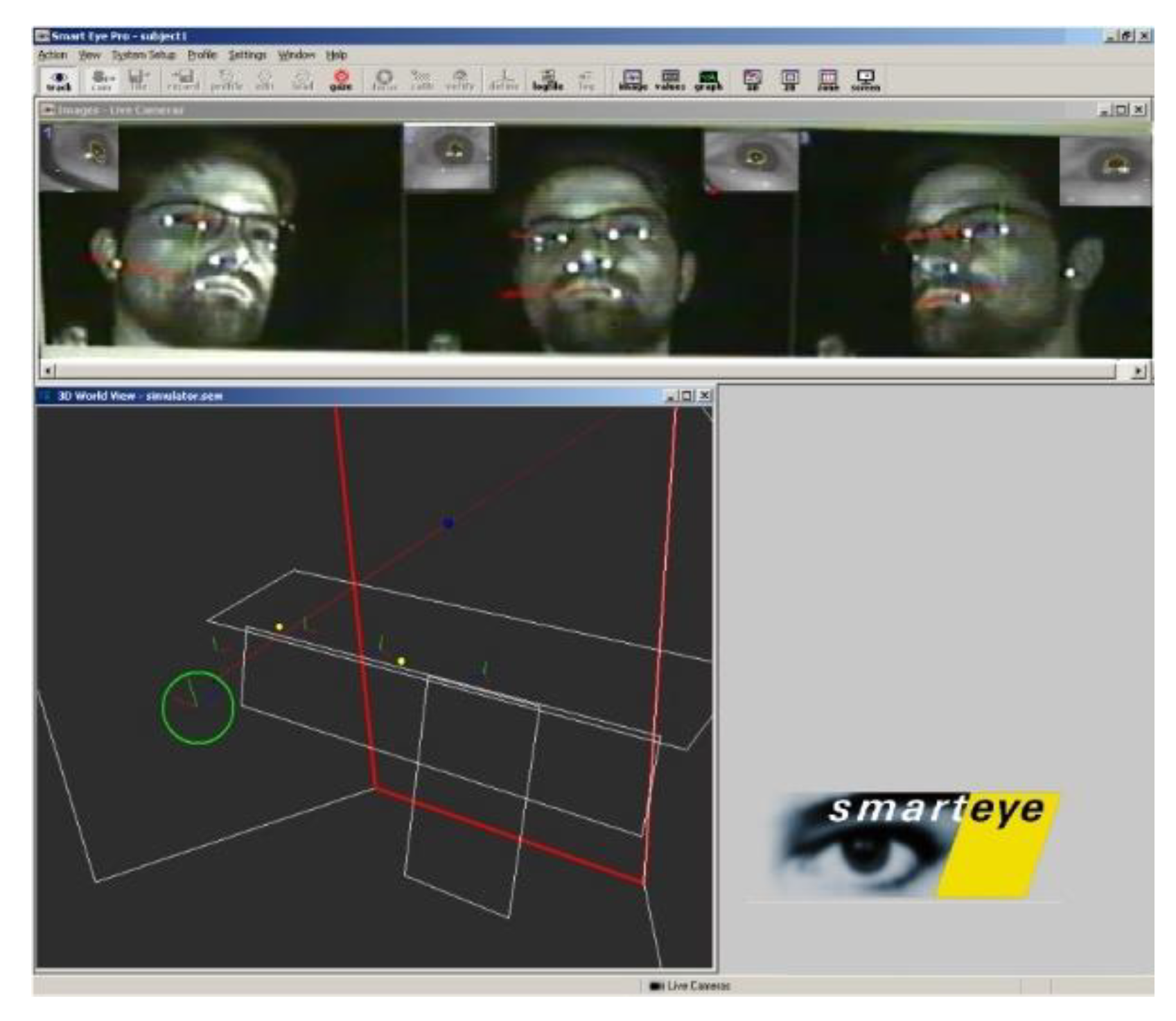The image size is (1176, 1021).
Task: Open the Action menu
Action: point(52,55)
